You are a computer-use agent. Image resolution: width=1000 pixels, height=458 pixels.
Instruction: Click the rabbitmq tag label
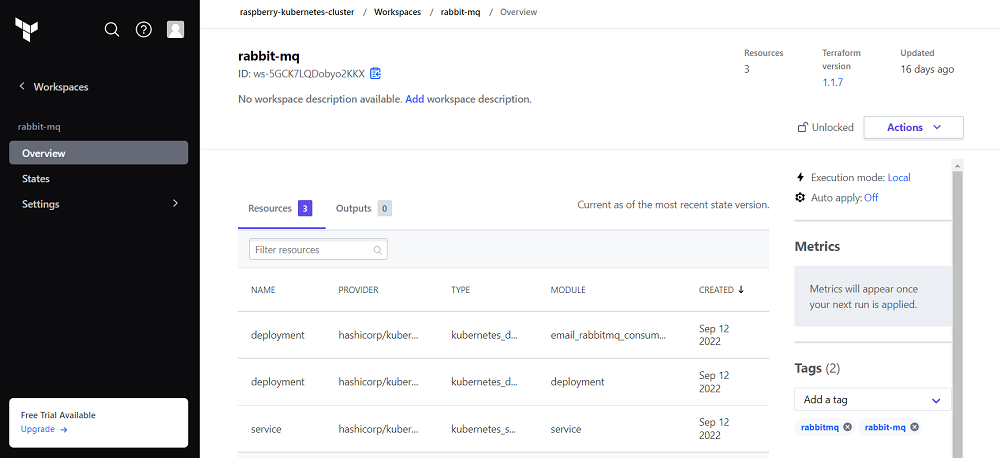click(820, 427)
